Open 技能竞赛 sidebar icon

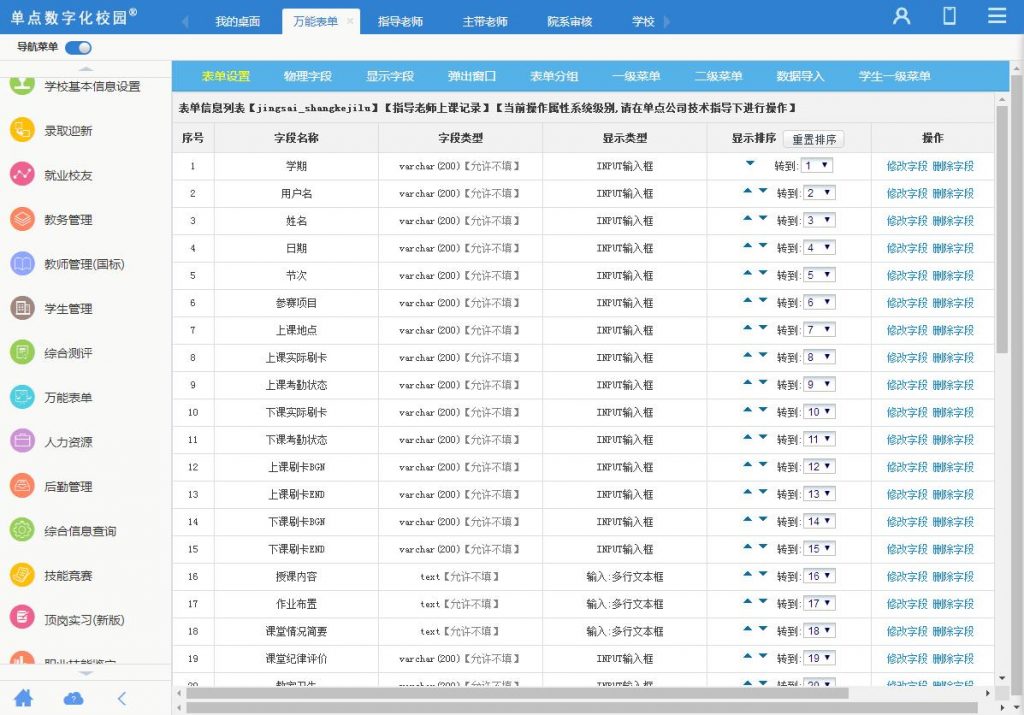coord(22,574)
